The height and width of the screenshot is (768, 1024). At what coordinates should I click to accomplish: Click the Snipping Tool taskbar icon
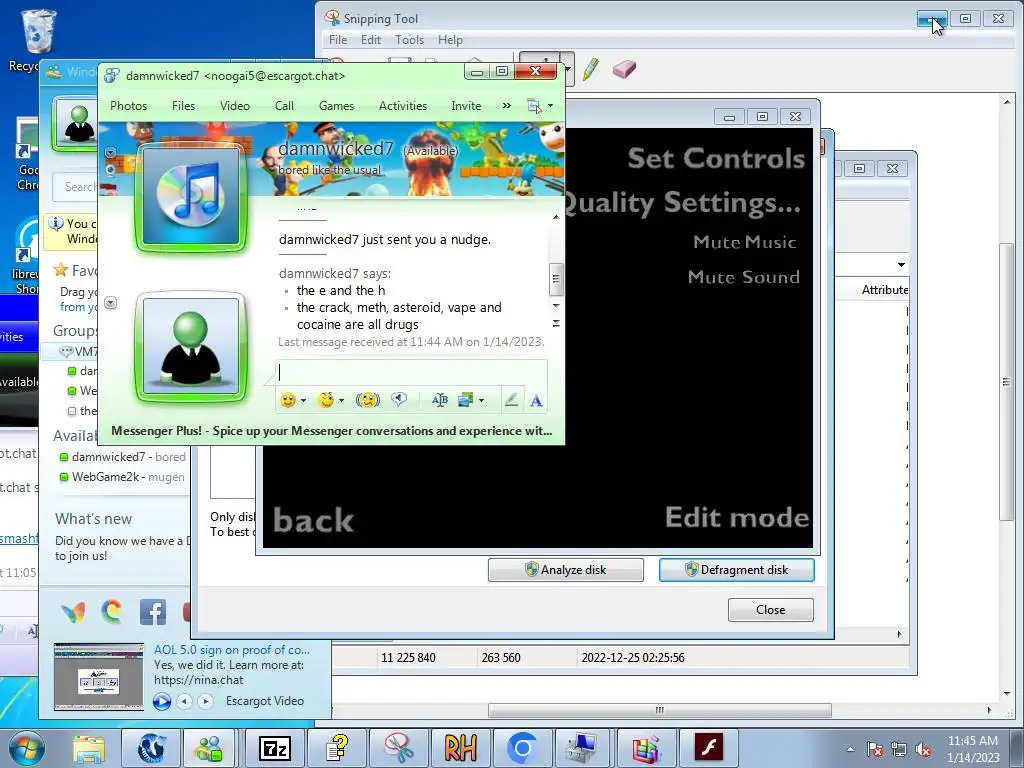[x=398, y=749]
